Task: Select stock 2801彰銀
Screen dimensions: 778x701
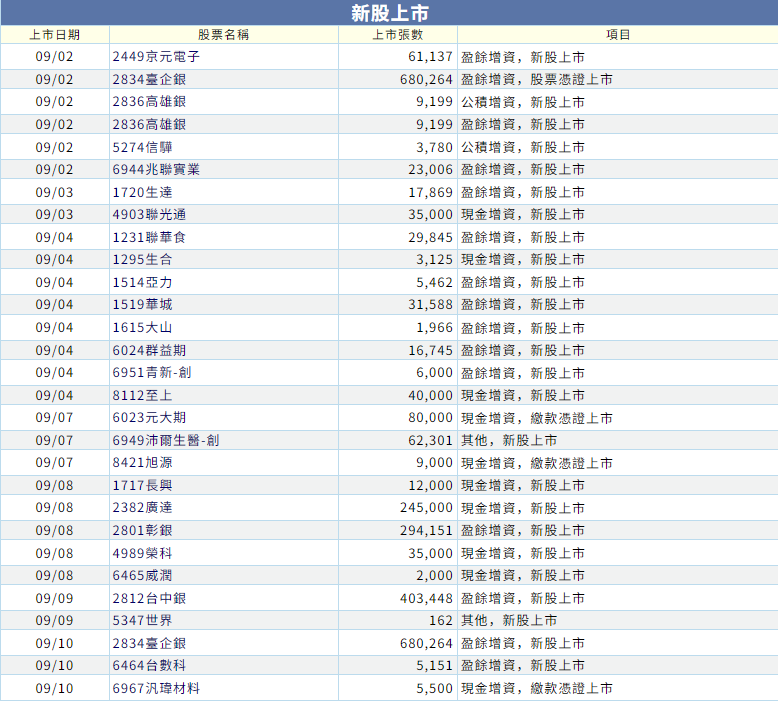Action: [142, 531]
